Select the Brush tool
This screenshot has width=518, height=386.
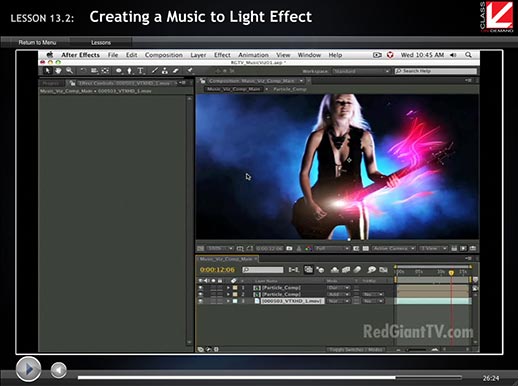pos(155,71)
